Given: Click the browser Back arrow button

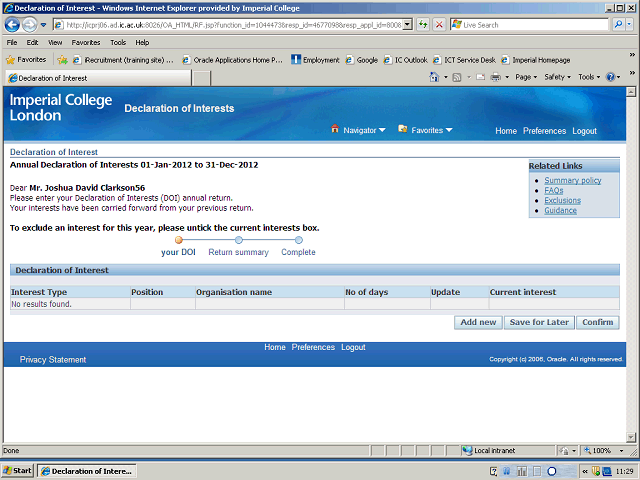Looking at the screenshot, I should pos(13,24).
